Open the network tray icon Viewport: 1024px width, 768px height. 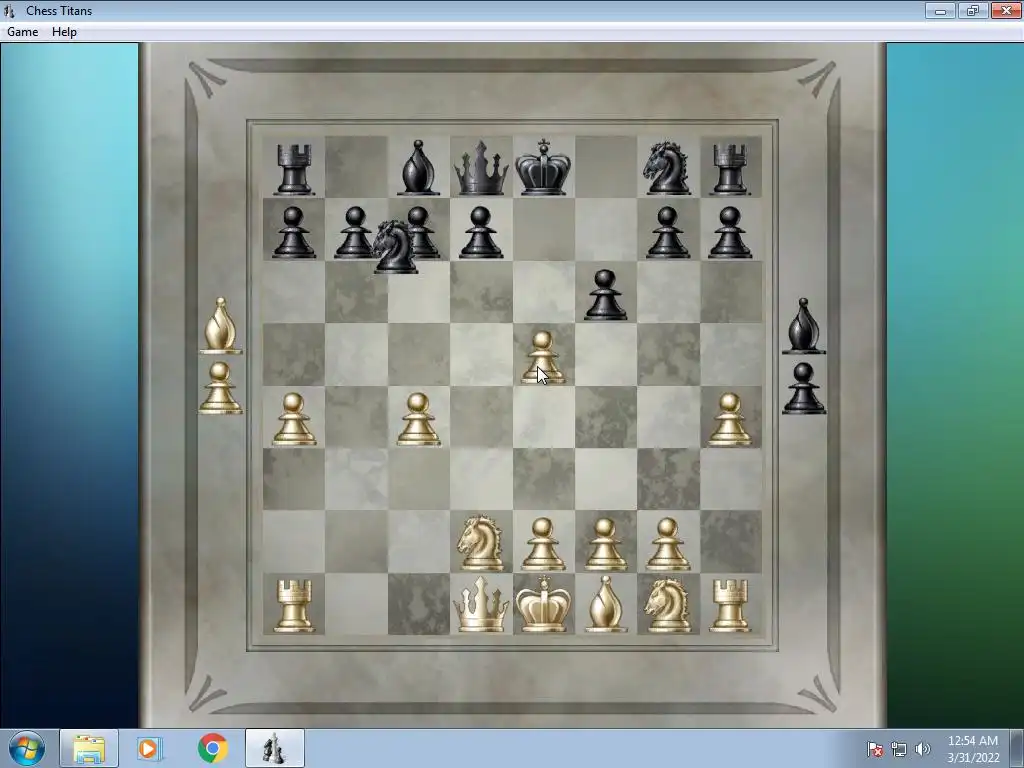899,749
